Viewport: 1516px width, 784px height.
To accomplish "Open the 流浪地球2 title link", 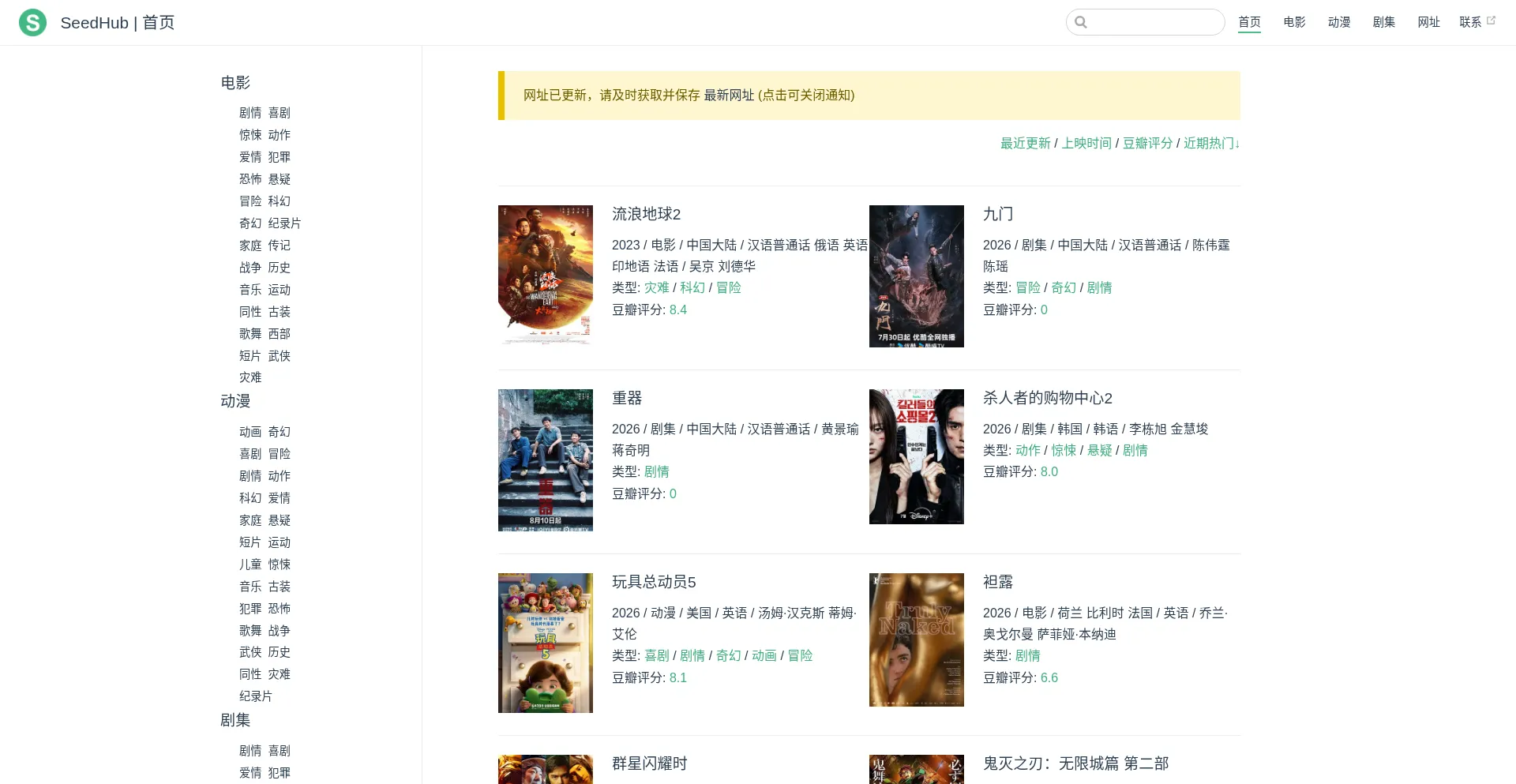I will 646,214.
